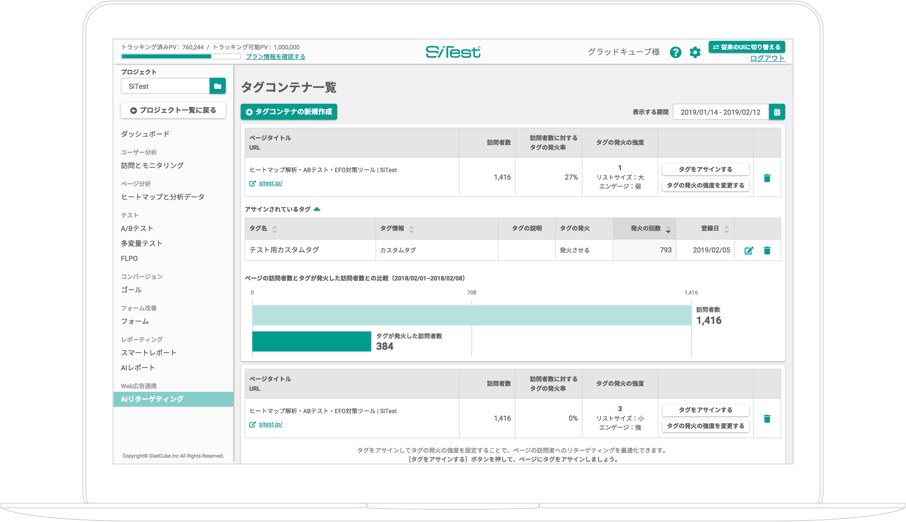Click the SiTest project name field
The height and width of the screenshot is (522, 906).
(165, 86)
